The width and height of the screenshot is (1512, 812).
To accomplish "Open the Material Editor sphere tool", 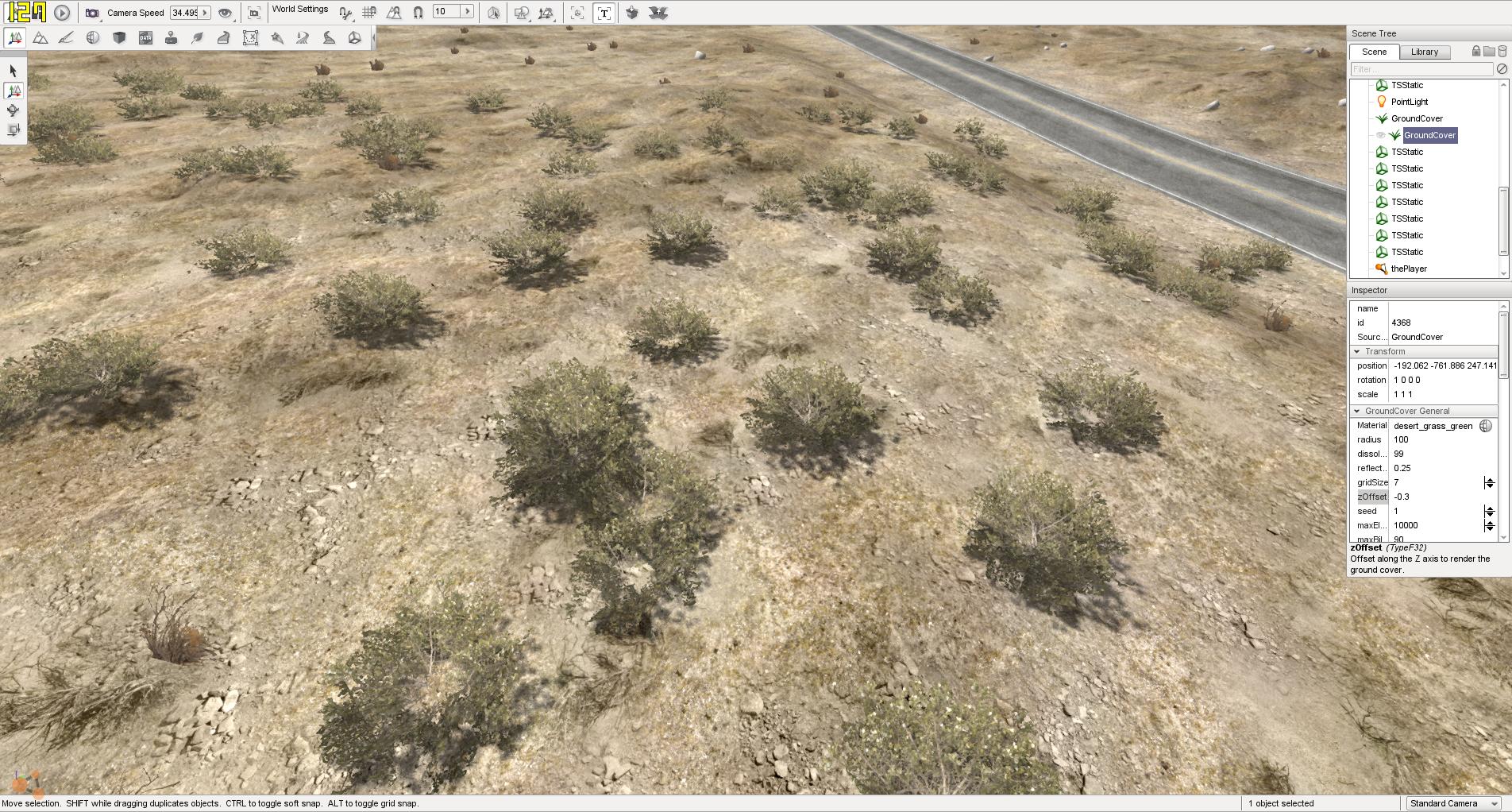I will tap(93, 37).
